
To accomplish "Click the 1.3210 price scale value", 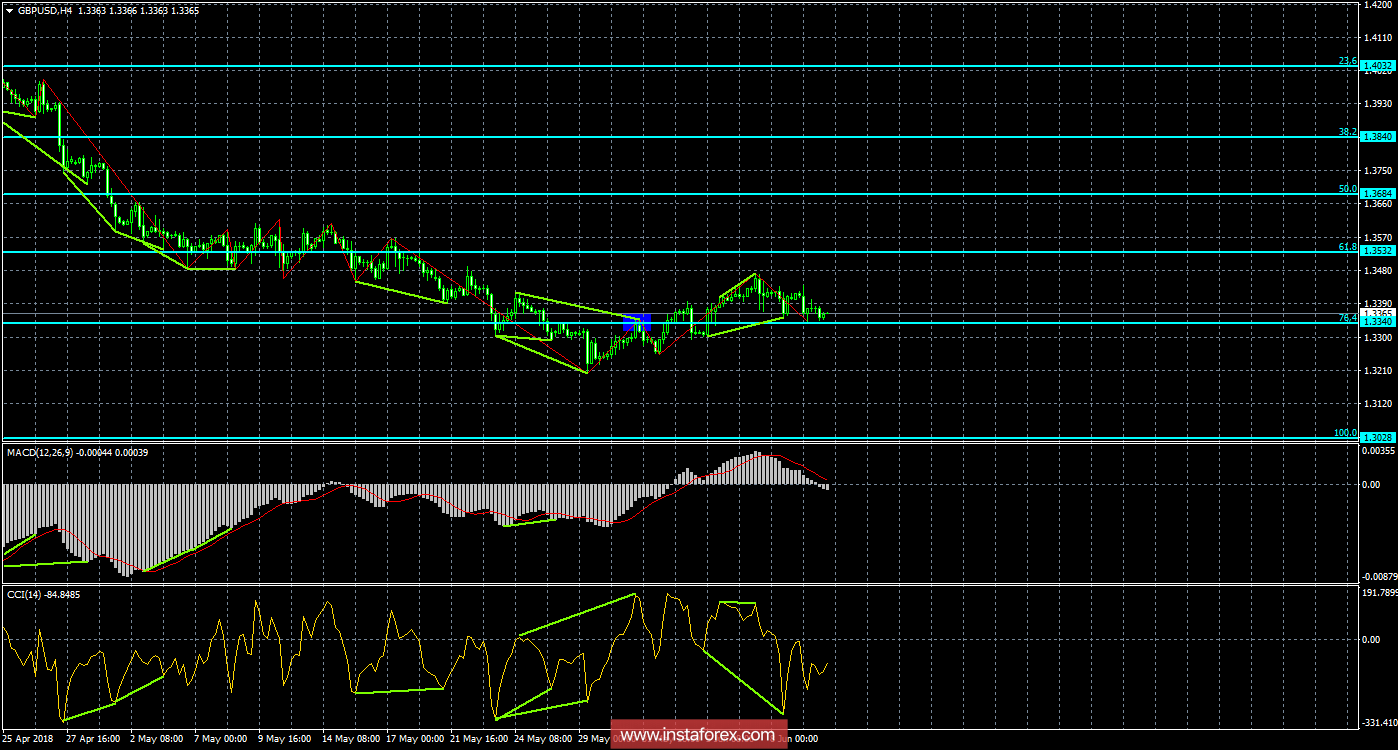I will coord(1380,370).
